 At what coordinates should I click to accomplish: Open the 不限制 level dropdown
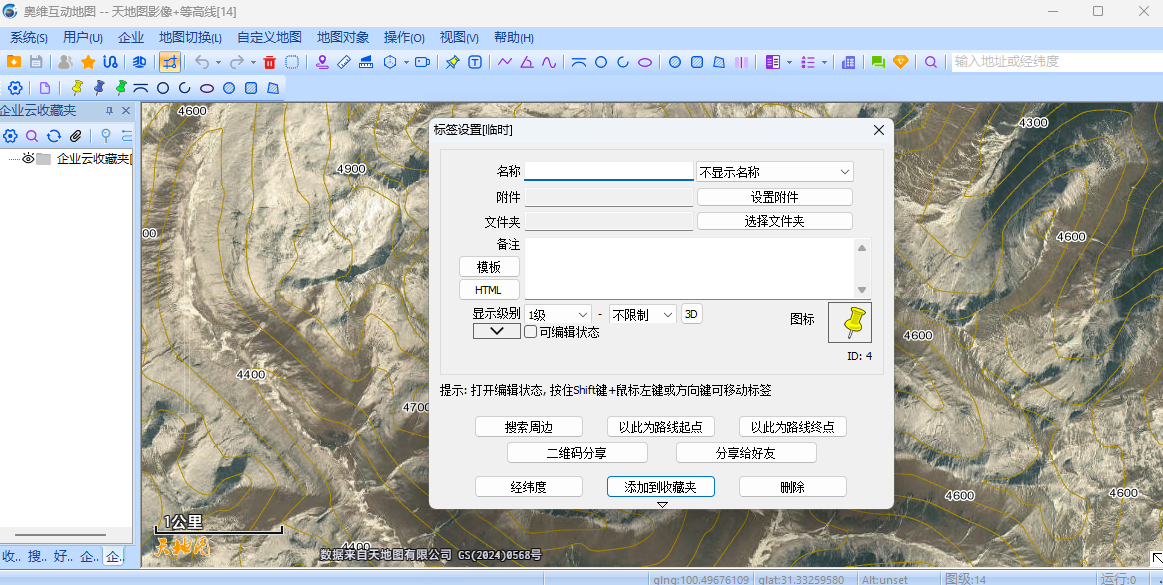640,314
